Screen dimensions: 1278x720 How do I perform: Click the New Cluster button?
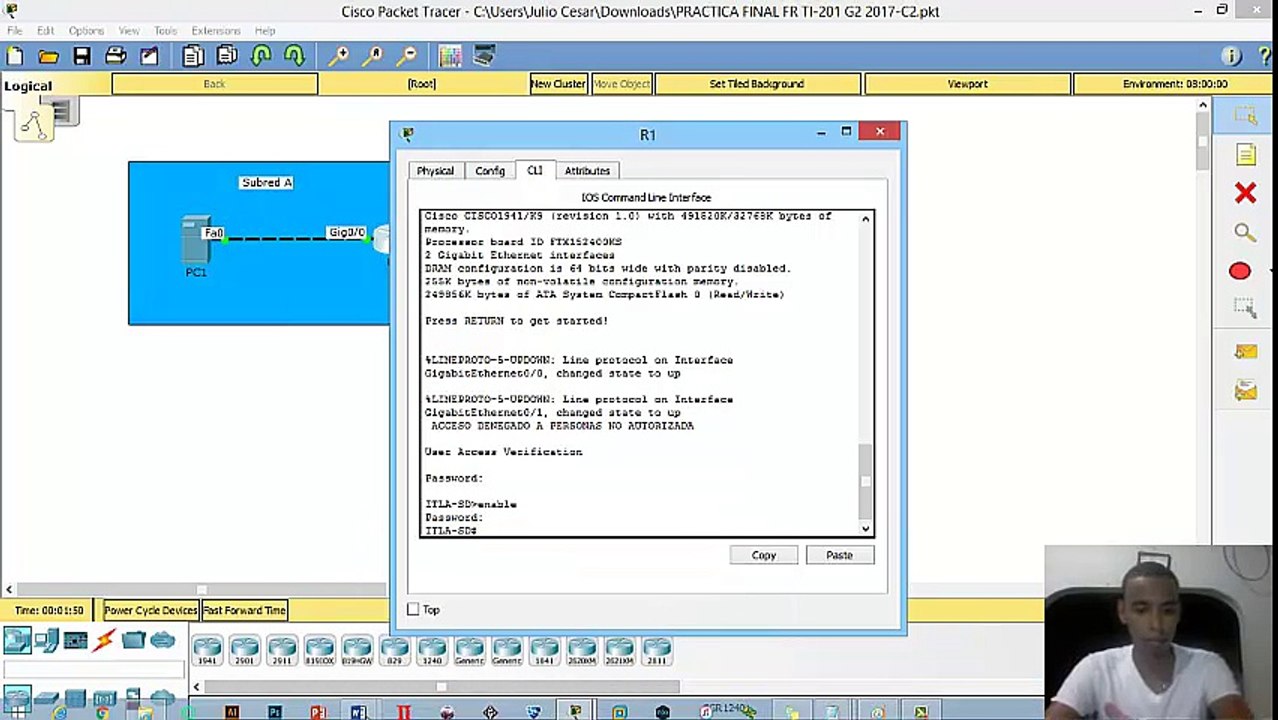click(558, 84)
